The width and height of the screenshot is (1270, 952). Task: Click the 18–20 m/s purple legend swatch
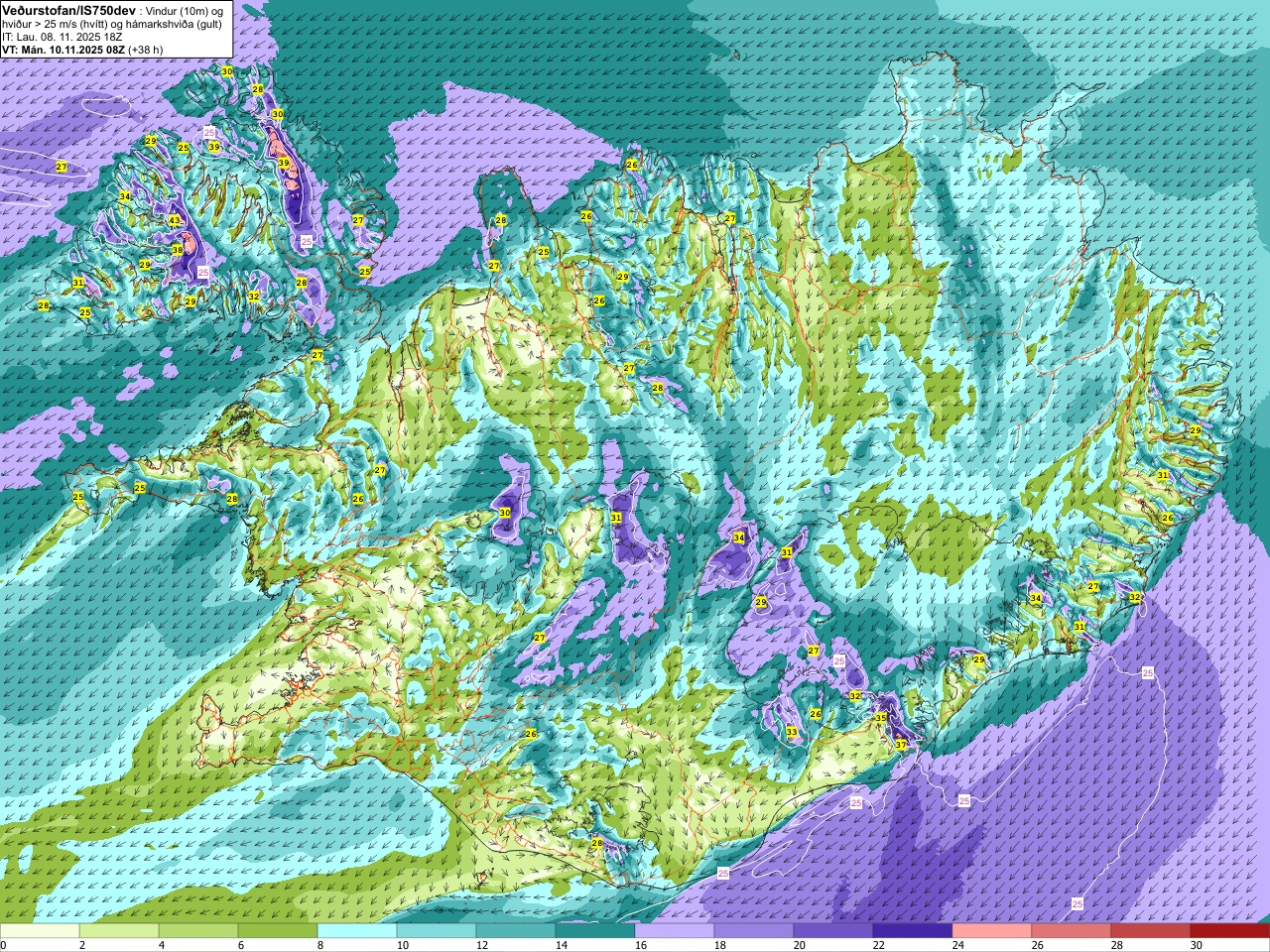click(754, 931)
